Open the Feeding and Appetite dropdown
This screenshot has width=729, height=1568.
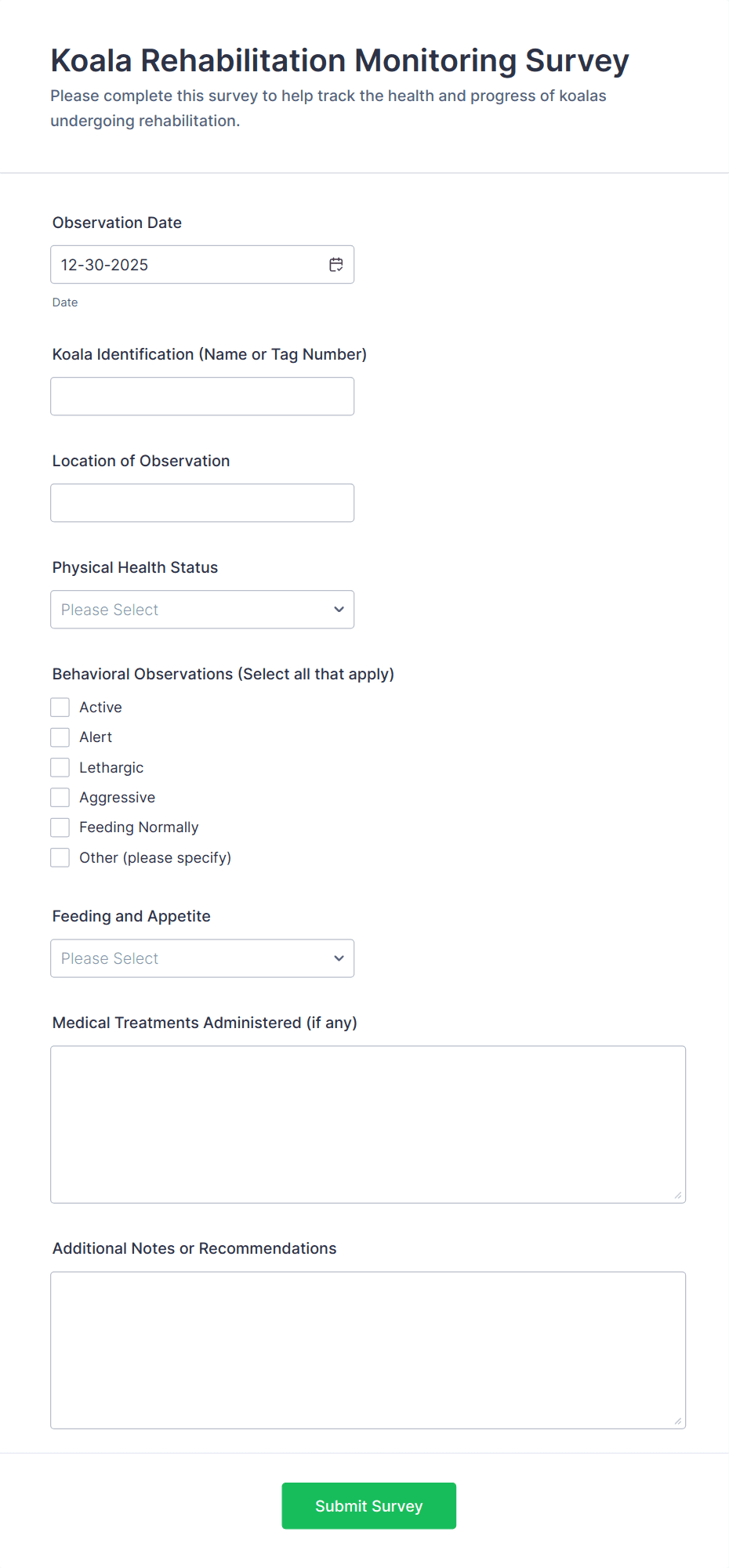coord(202,958)
